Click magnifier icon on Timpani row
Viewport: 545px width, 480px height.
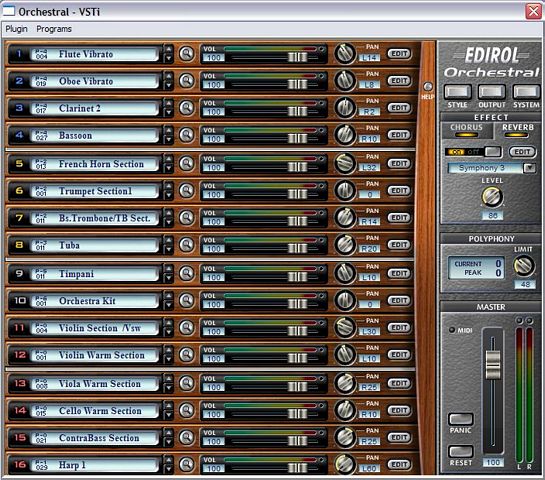tap(187, 273)
